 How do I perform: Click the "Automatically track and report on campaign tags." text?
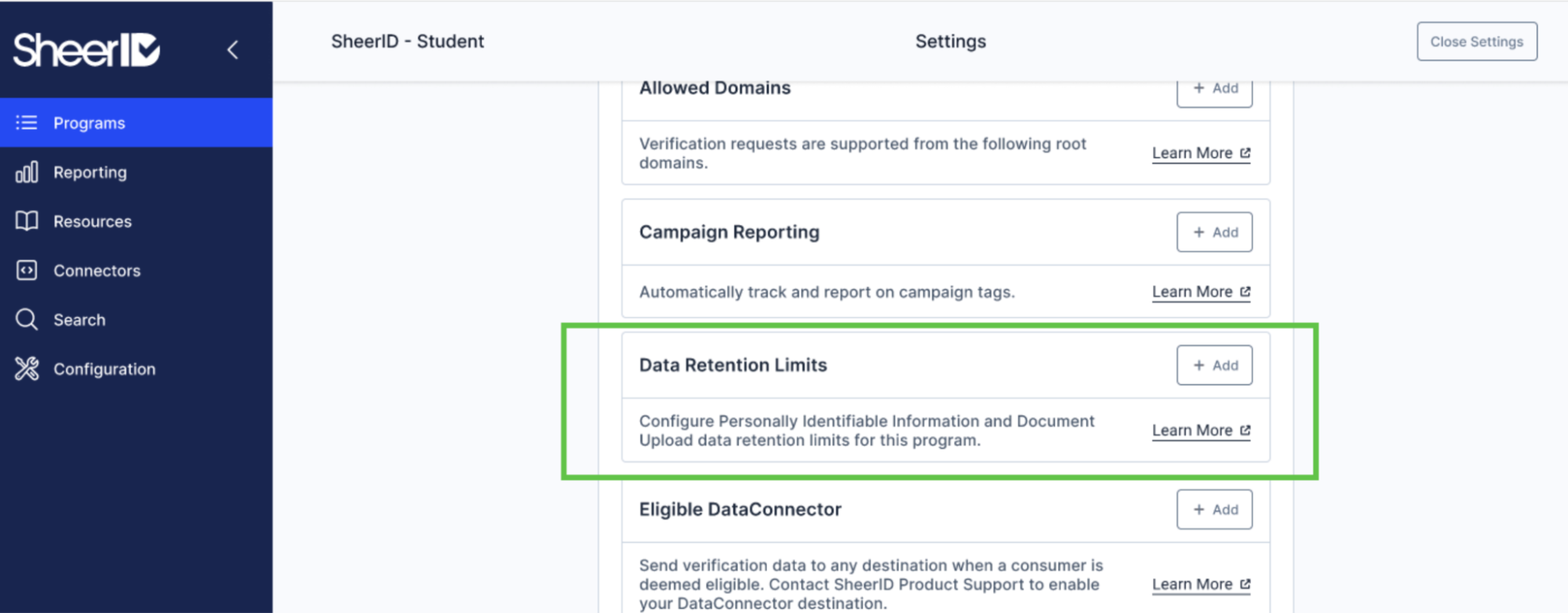click(827, 292)
